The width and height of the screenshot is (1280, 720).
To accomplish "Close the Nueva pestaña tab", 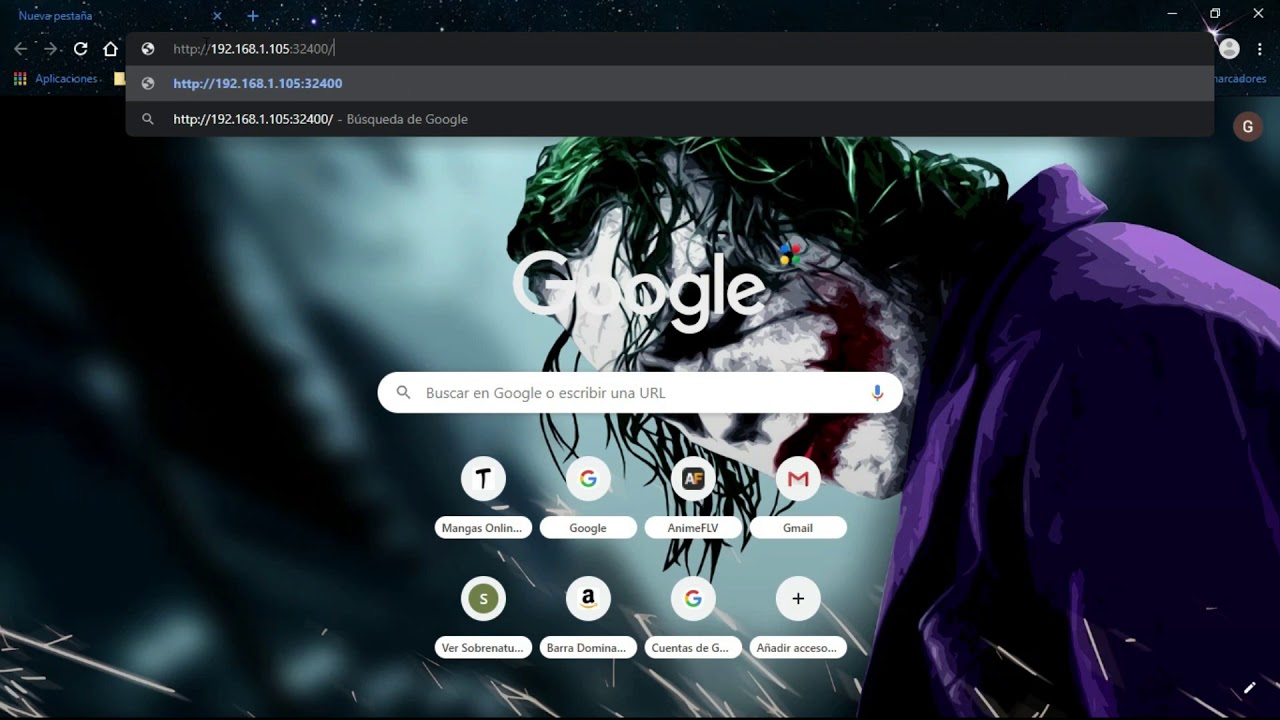I will click(x=217, y=16).
